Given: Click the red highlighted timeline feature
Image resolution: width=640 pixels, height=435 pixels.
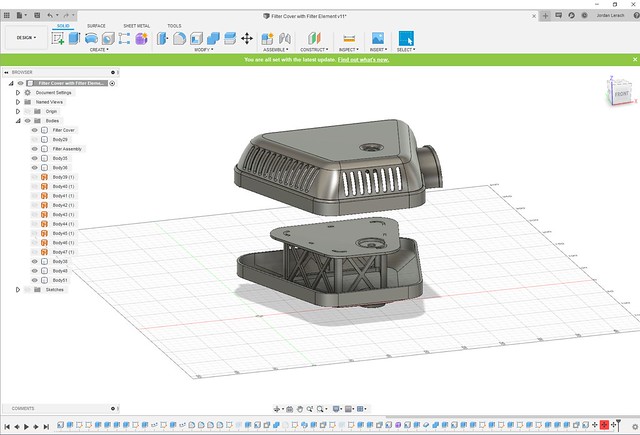Looking at the screenshot, I should (x=604, y=425).
